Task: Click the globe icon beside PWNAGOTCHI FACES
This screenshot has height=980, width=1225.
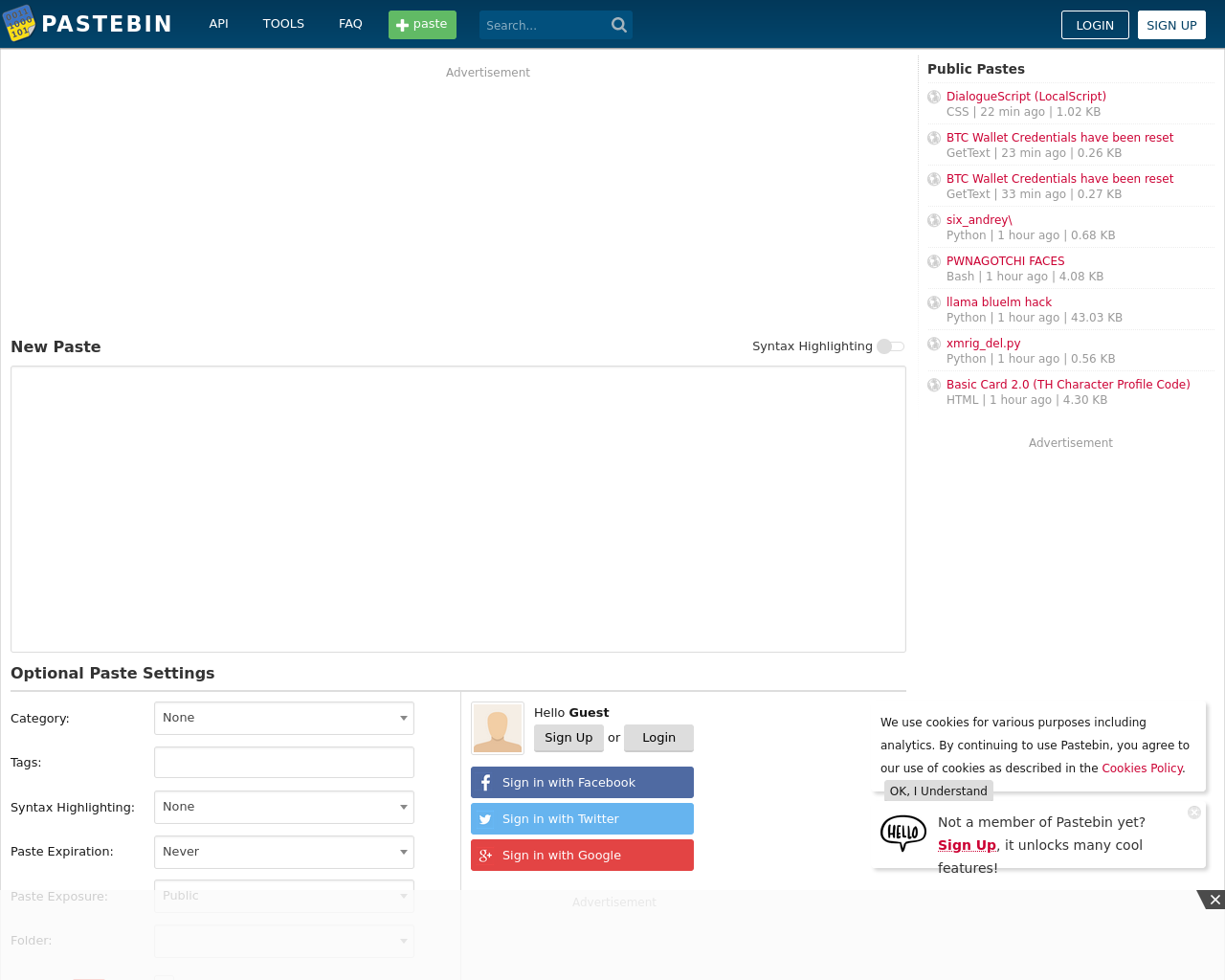Action: tap(934, 261)
